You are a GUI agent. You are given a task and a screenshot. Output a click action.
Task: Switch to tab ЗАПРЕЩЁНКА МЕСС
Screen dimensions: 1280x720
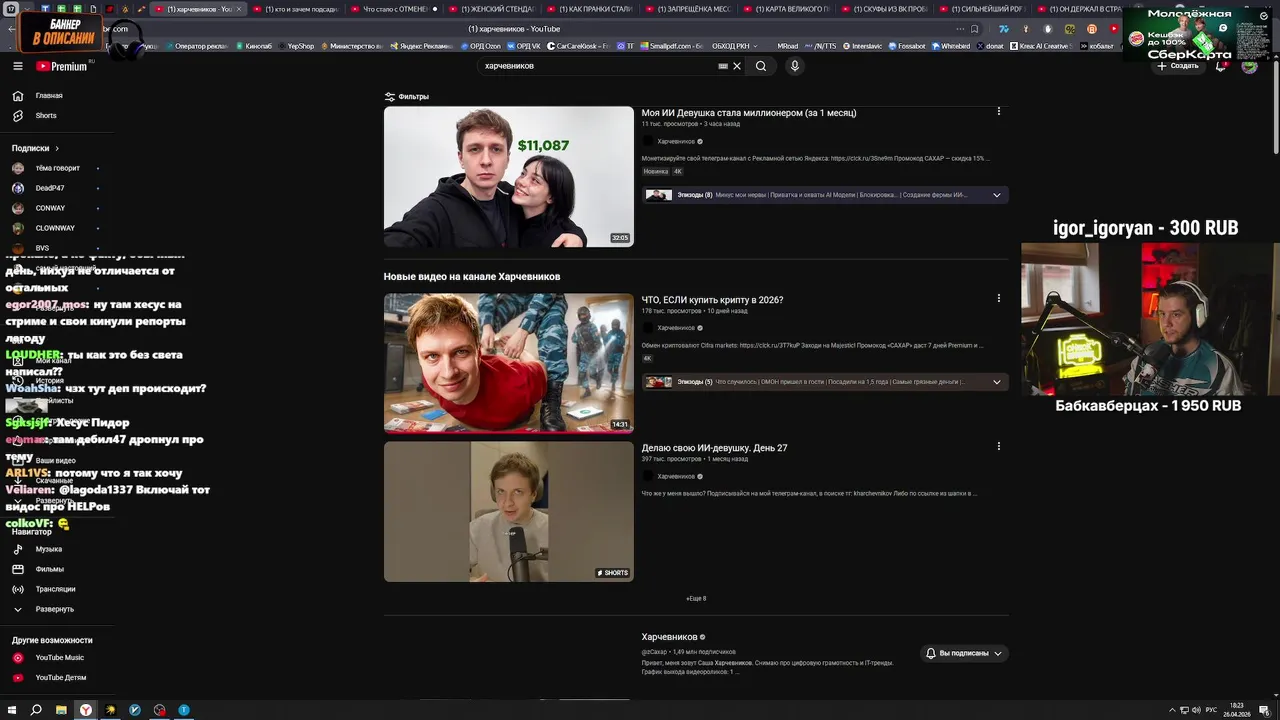click(x=688, y=9)
